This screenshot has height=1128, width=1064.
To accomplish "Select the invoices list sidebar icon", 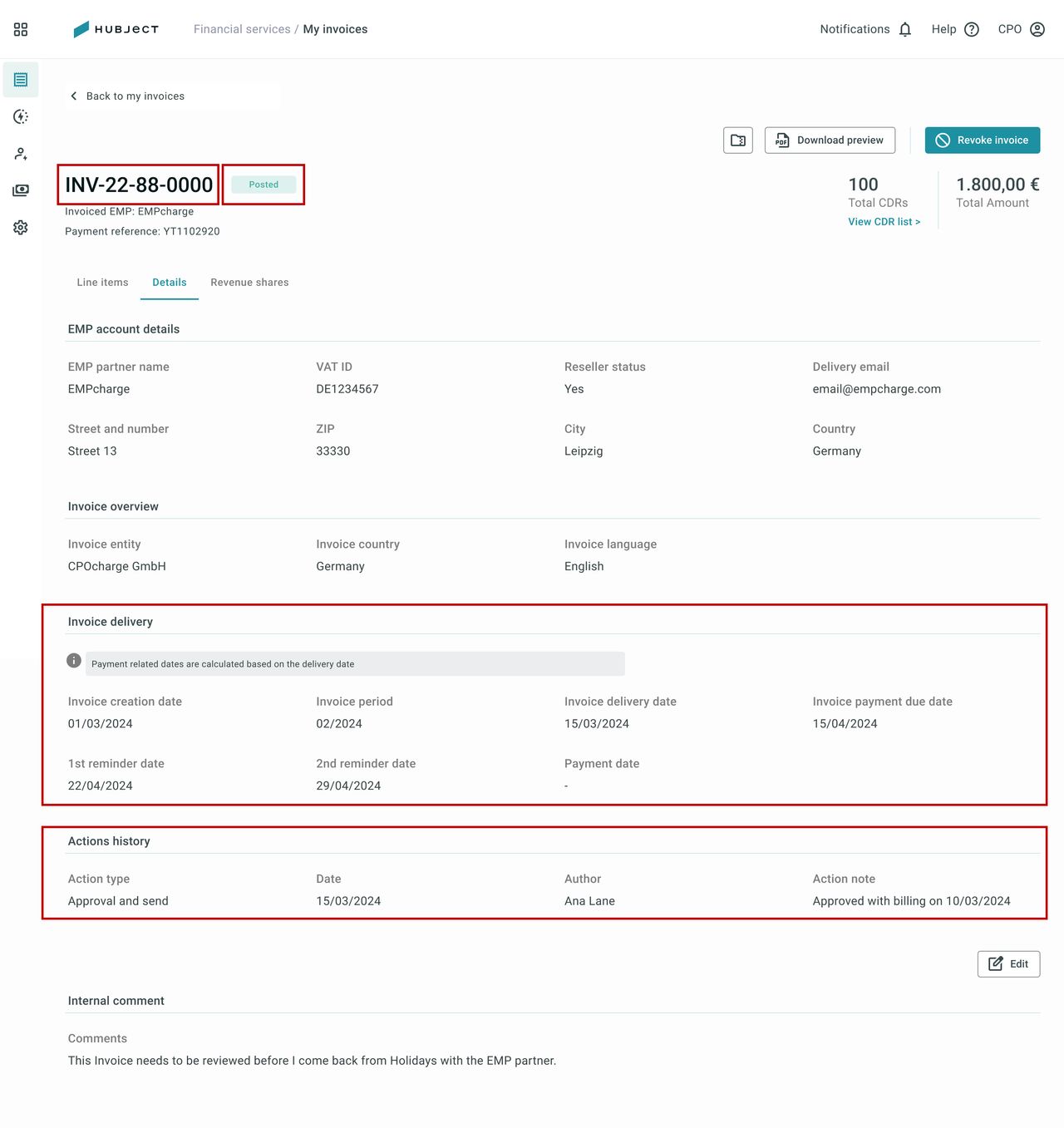I will 21,80.
